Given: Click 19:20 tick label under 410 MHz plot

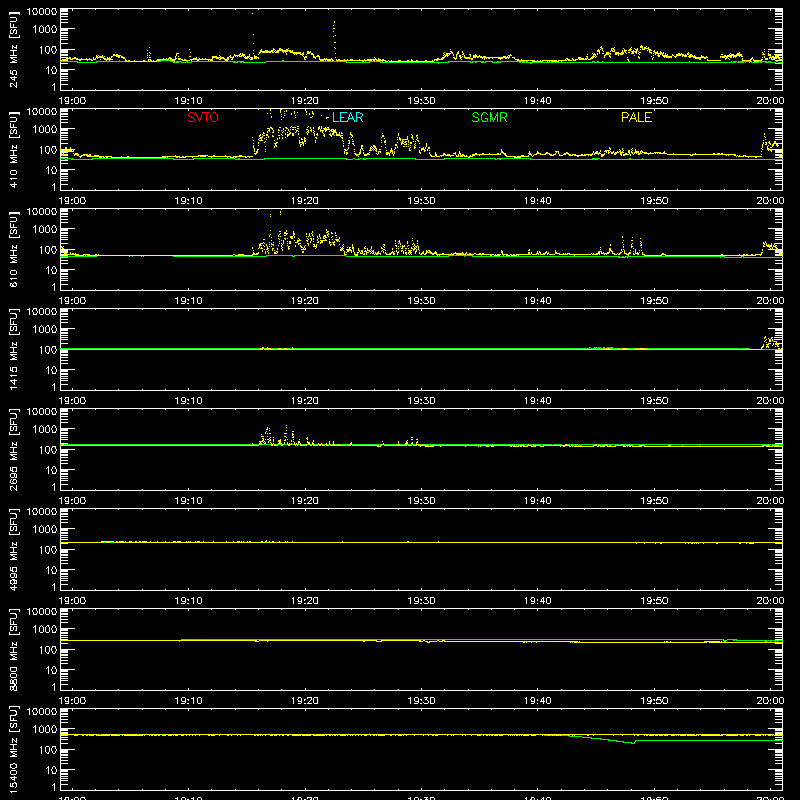Looking at the screenshot, I should click(x=305, y=201).
